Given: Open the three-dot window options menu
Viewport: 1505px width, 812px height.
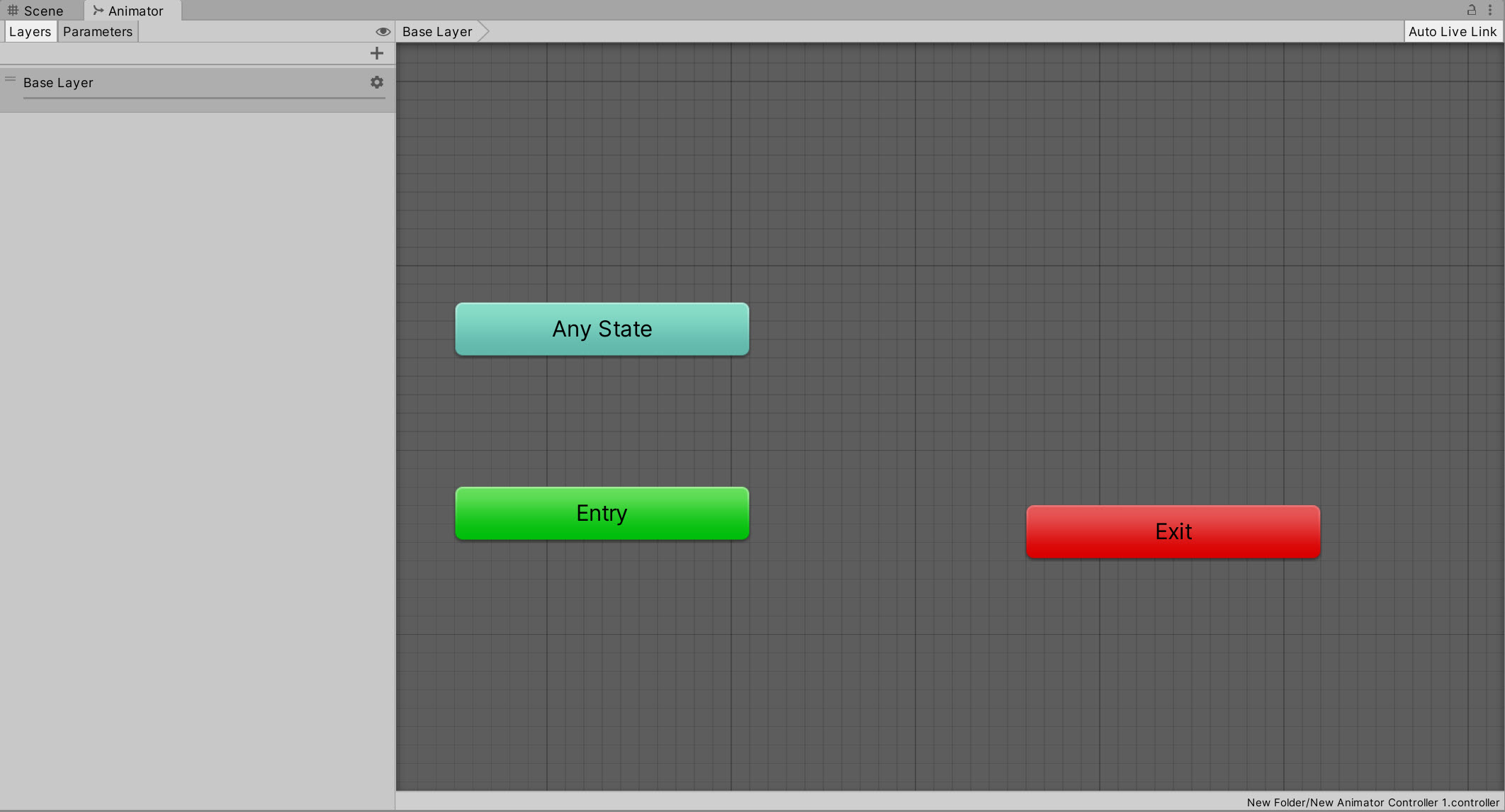Looking at the screenshot, I should click(x=1490, y=10).
